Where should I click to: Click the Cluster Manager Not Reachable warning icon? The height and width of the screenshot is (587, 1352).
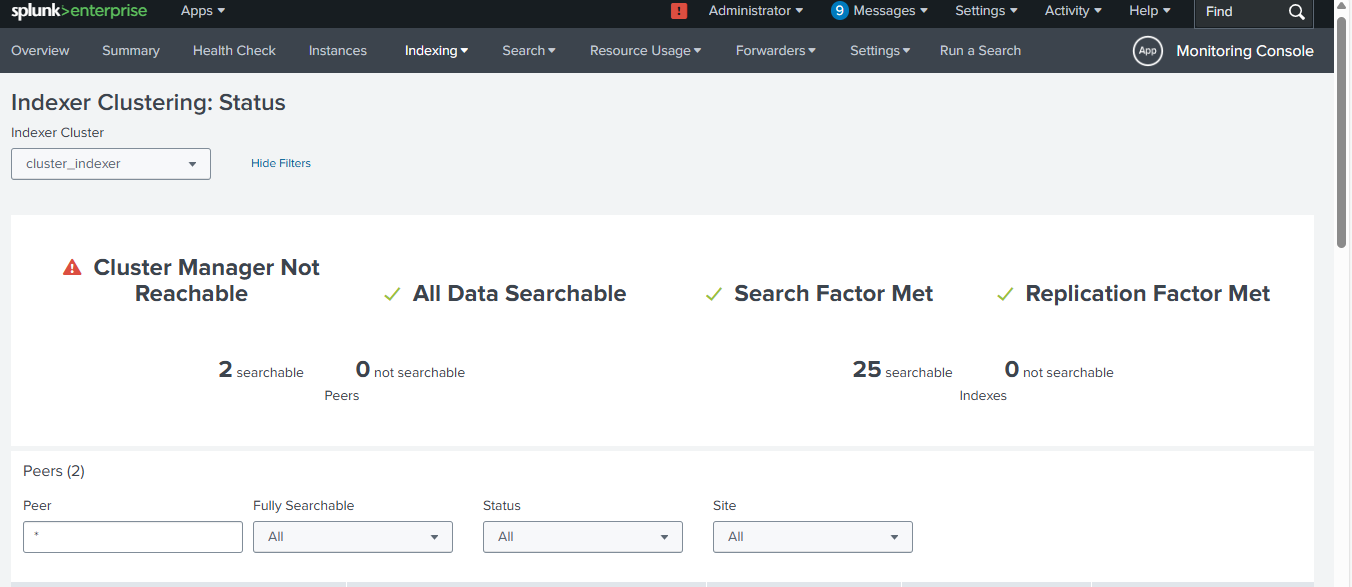pyautogui.click(x=72, y=268)
